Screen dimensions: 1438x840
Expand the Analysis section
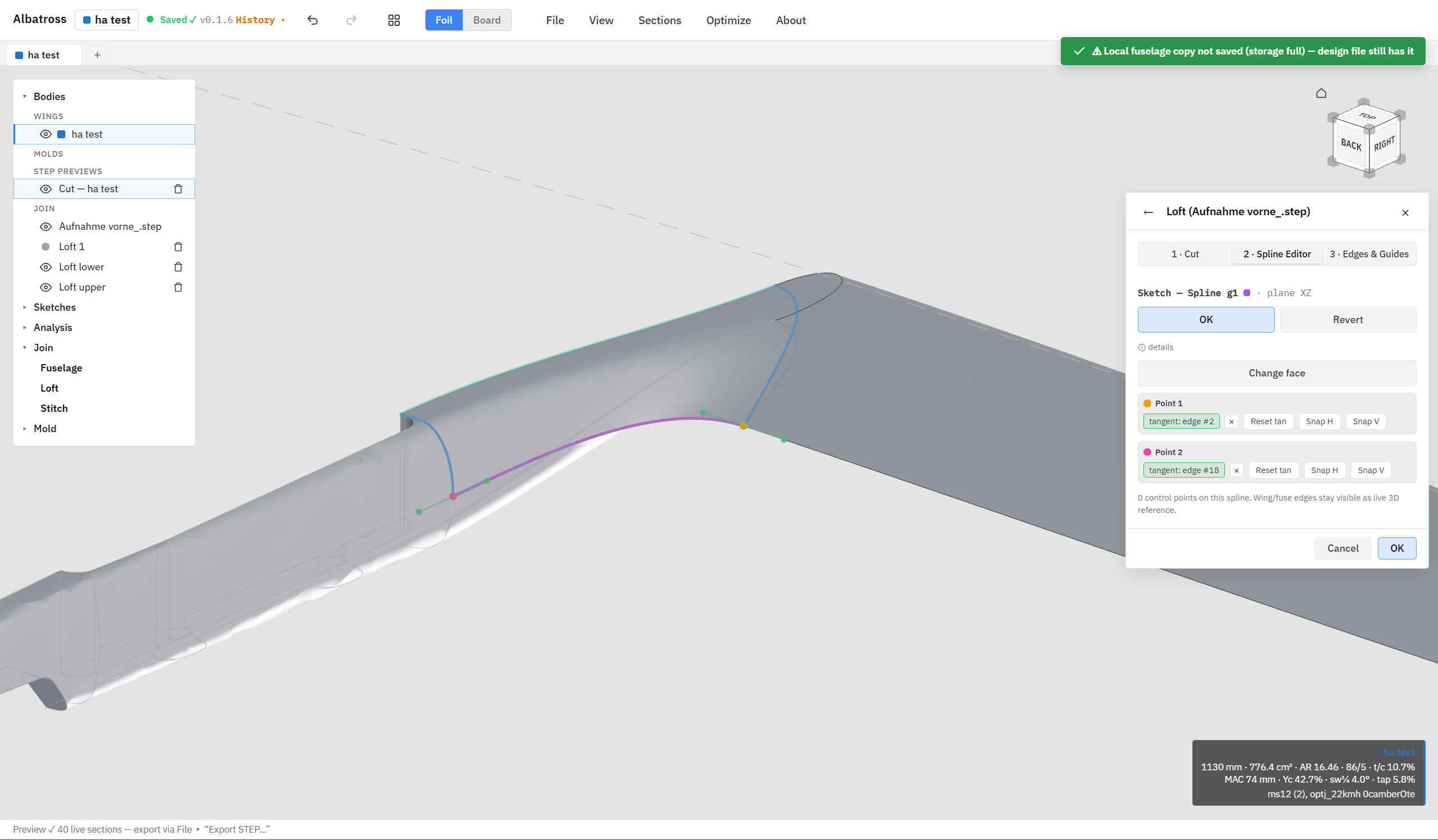pos(25,328)
